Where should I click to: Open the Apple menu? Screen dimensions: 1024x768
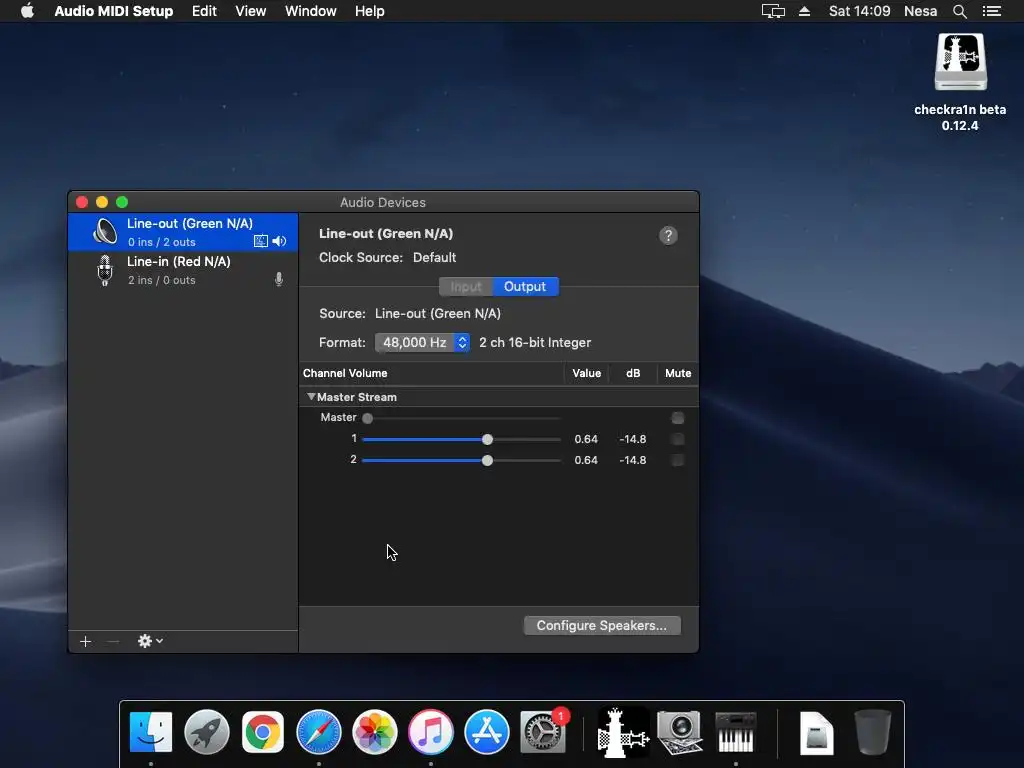27,10
